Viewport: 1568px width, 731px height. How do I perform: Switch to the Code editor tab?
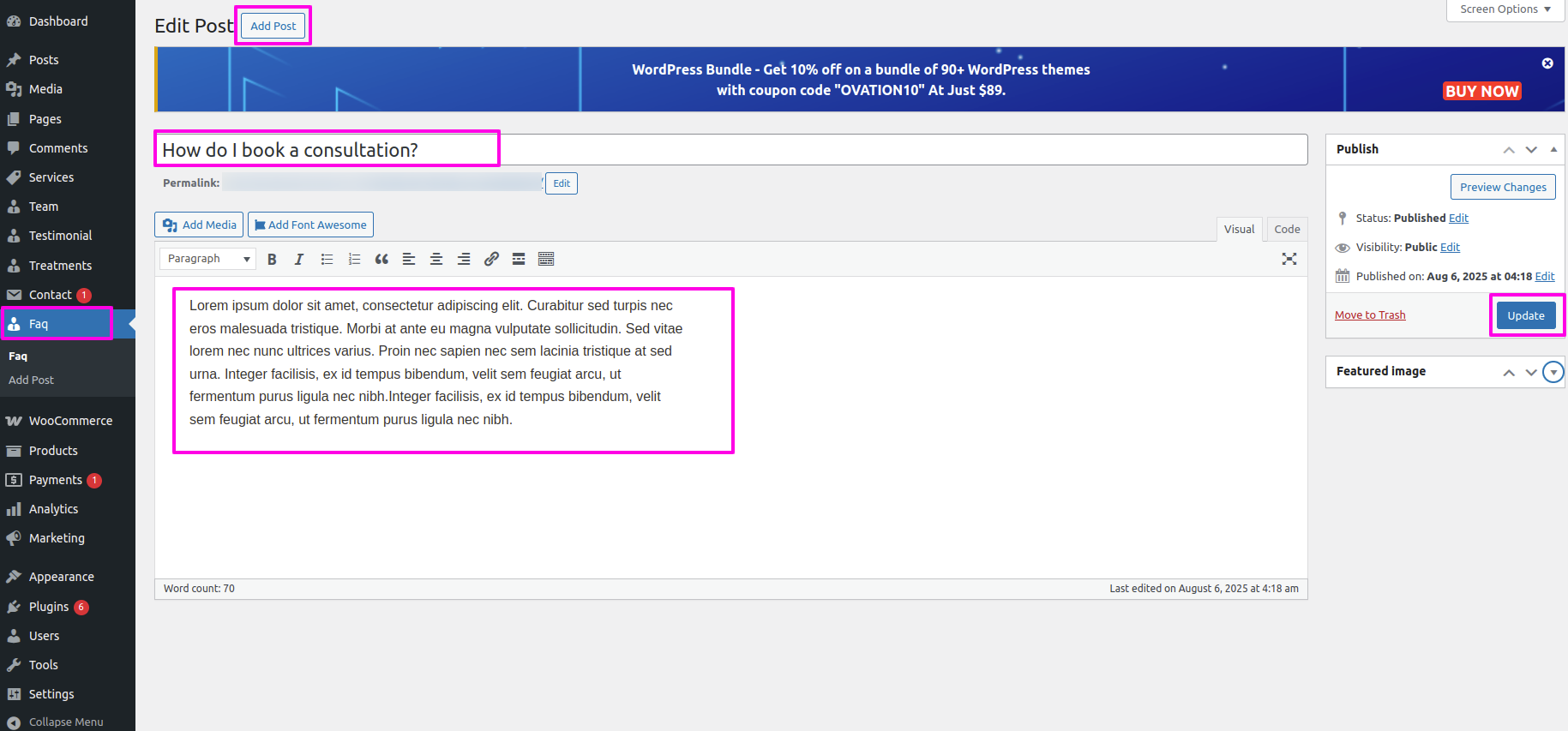click(1287, 229)
